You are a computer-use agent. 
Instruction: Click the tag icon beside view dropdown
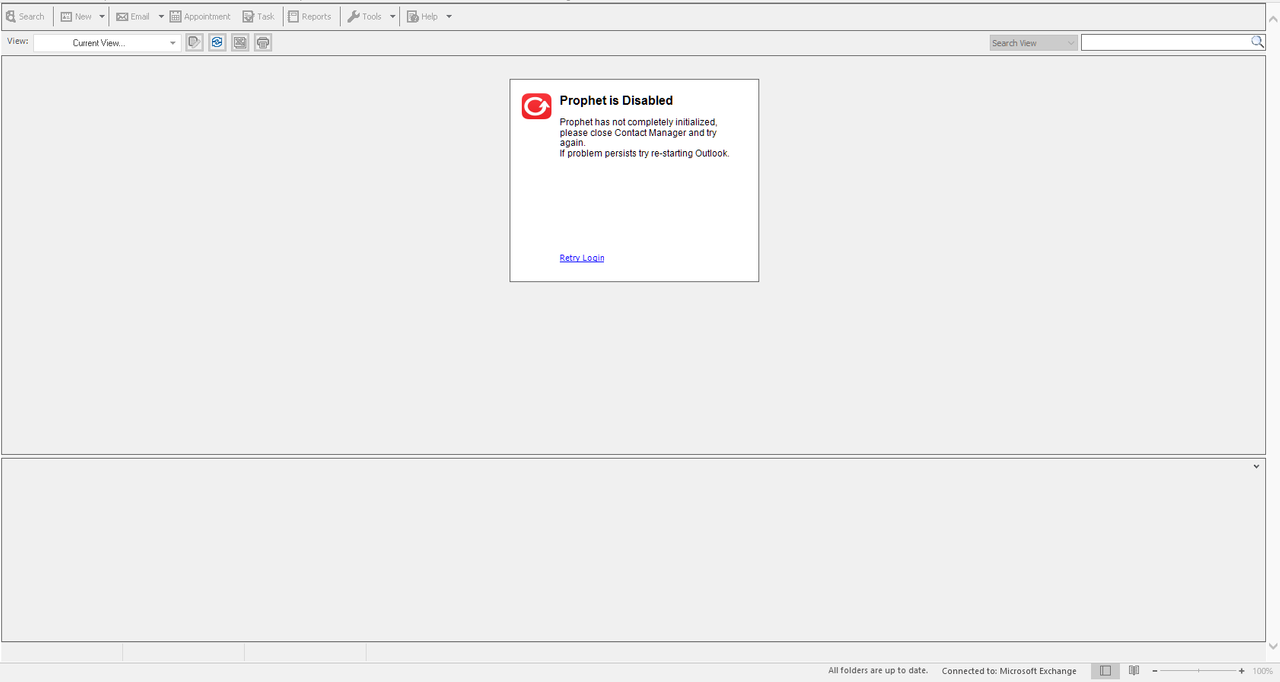194,42
